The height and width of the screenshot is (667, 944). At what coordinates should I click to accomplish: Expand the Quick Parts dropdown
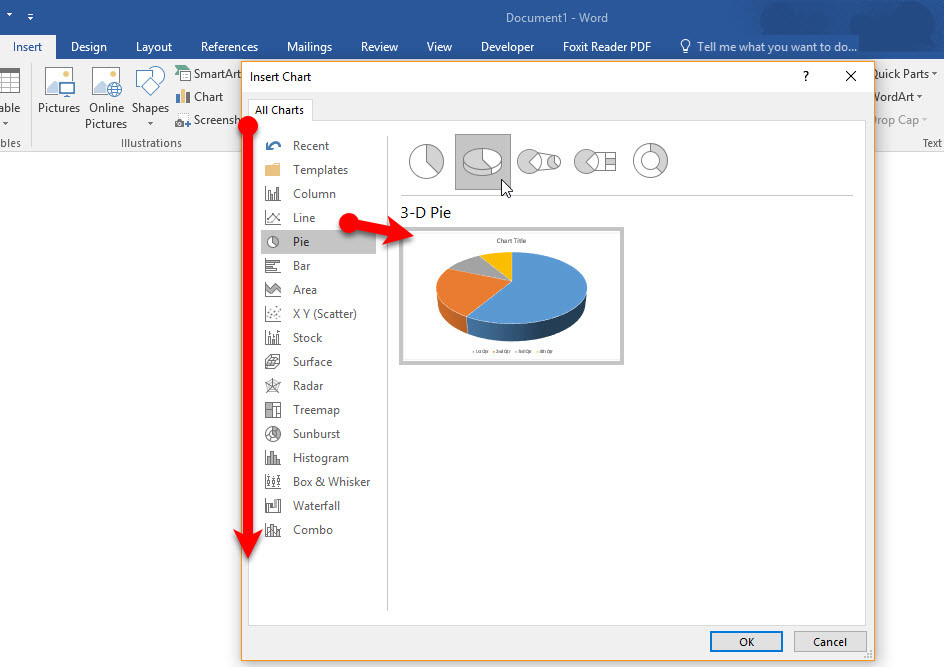pos(904,74)
